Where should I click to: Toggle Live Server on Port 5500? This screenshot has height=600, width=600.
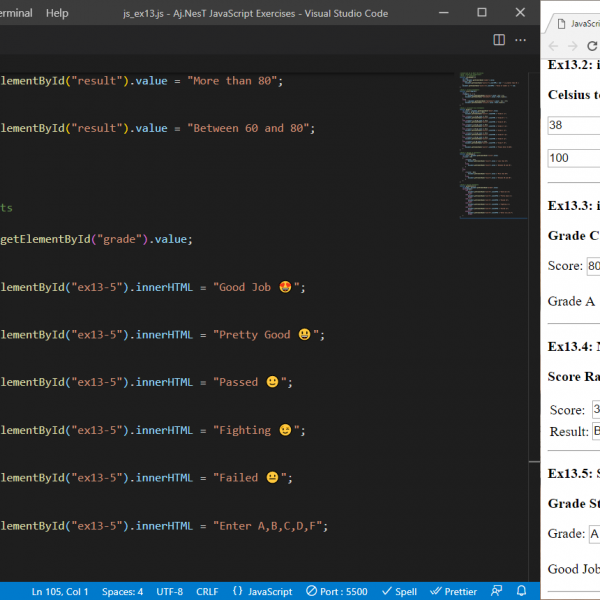[x=338, y=591]
